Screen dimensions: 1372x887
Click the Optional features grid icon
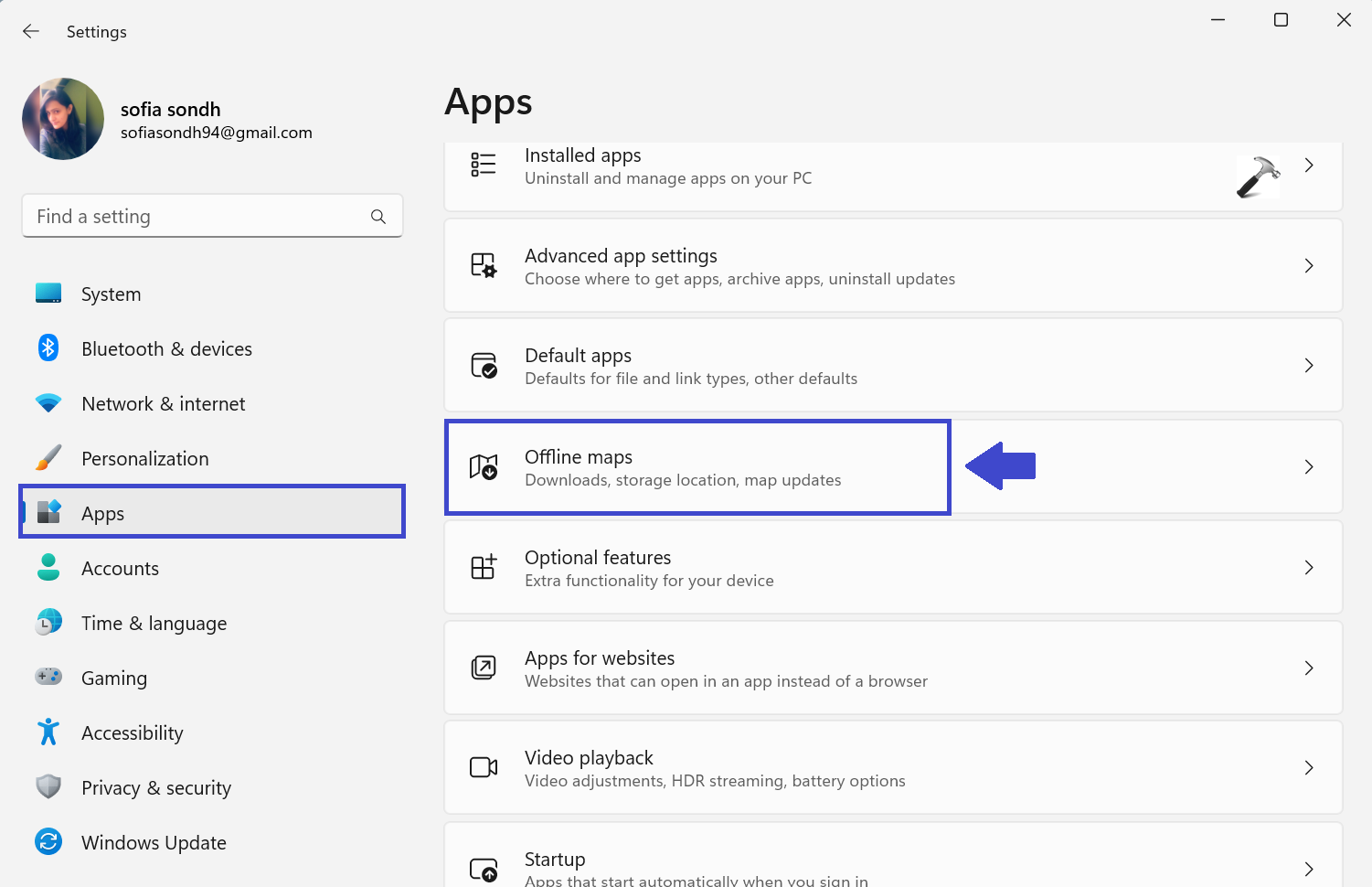point(484,567)
